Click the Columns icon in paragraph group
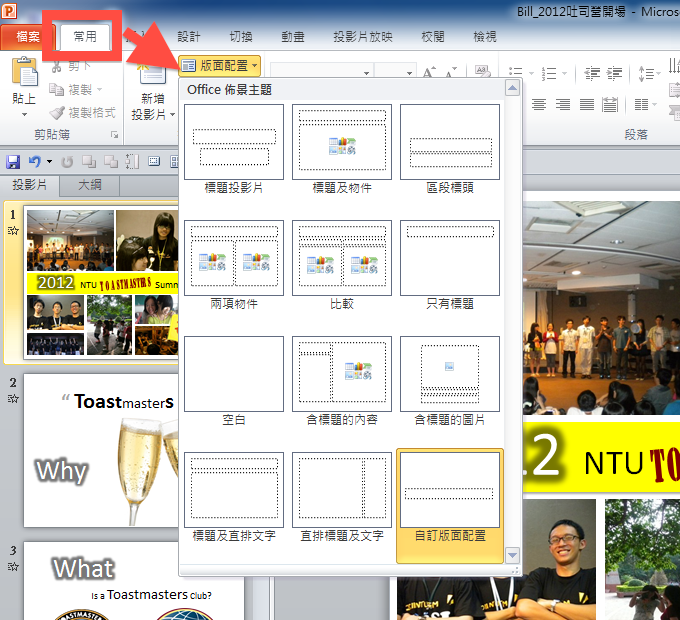Viewport: 680px width, 620px height. pyautogui.click(x=641, y=104)
